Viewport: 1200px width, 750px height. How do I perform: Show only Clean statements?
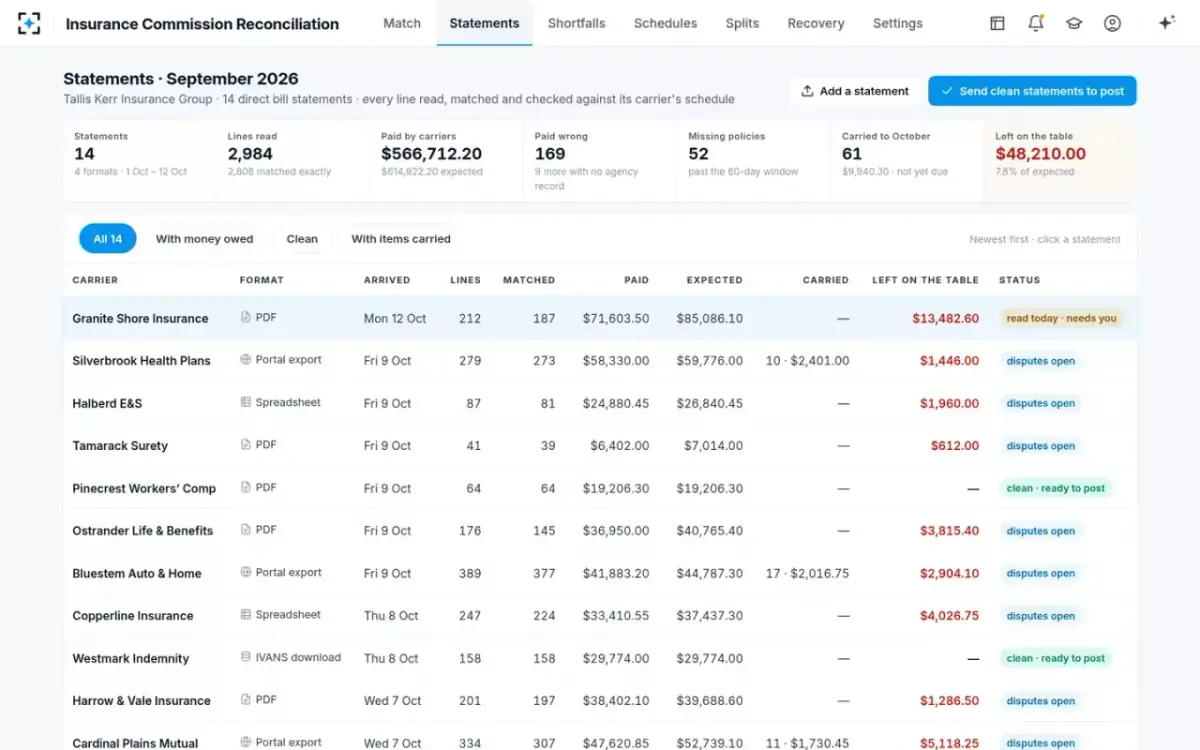[x=302, y=239]
